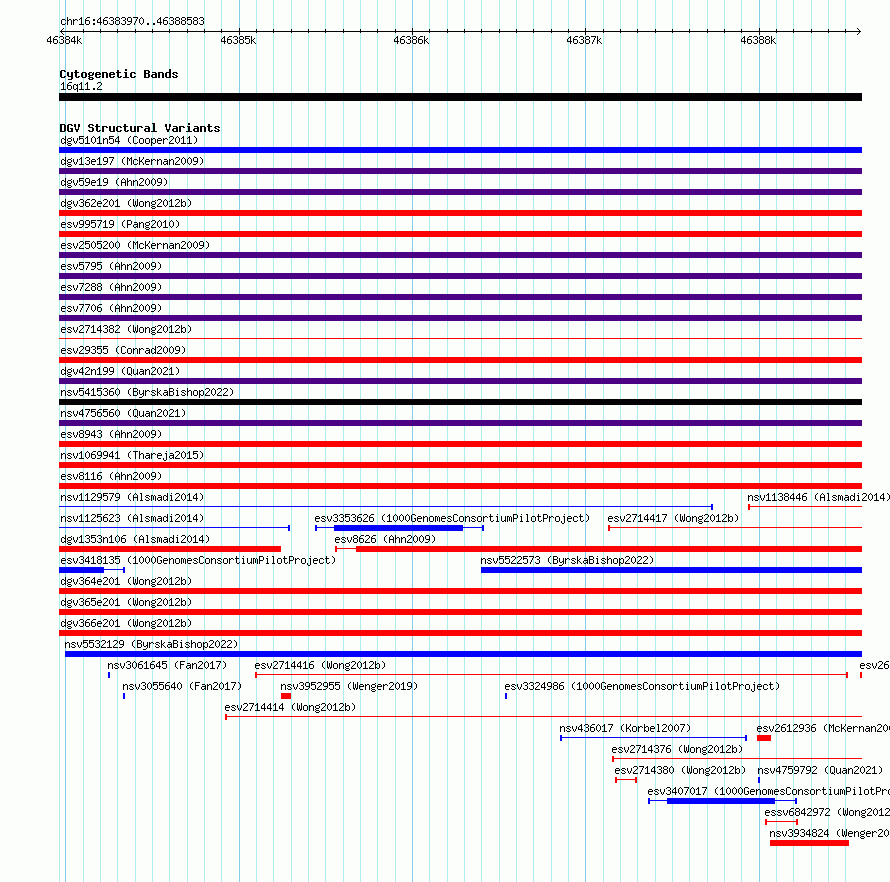890x882 pixels.
Task: Open variant esv995719 (Pang2010)
Action: 120,224
